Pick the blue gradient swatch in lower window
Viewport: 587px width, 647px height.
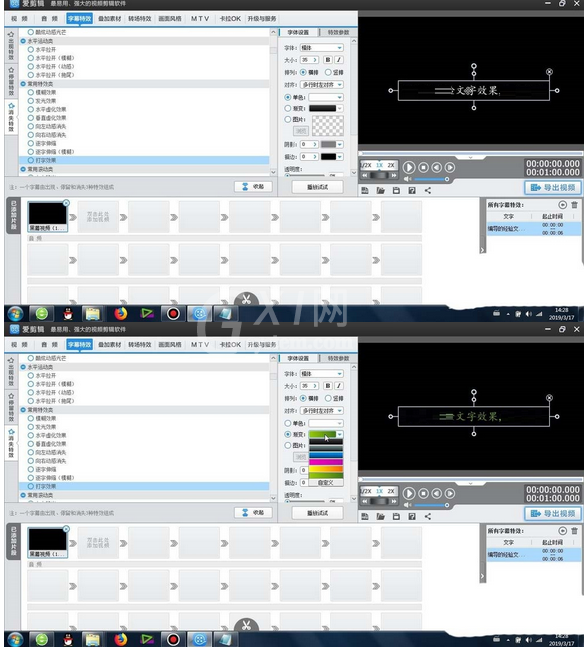[x=326, y=455]
